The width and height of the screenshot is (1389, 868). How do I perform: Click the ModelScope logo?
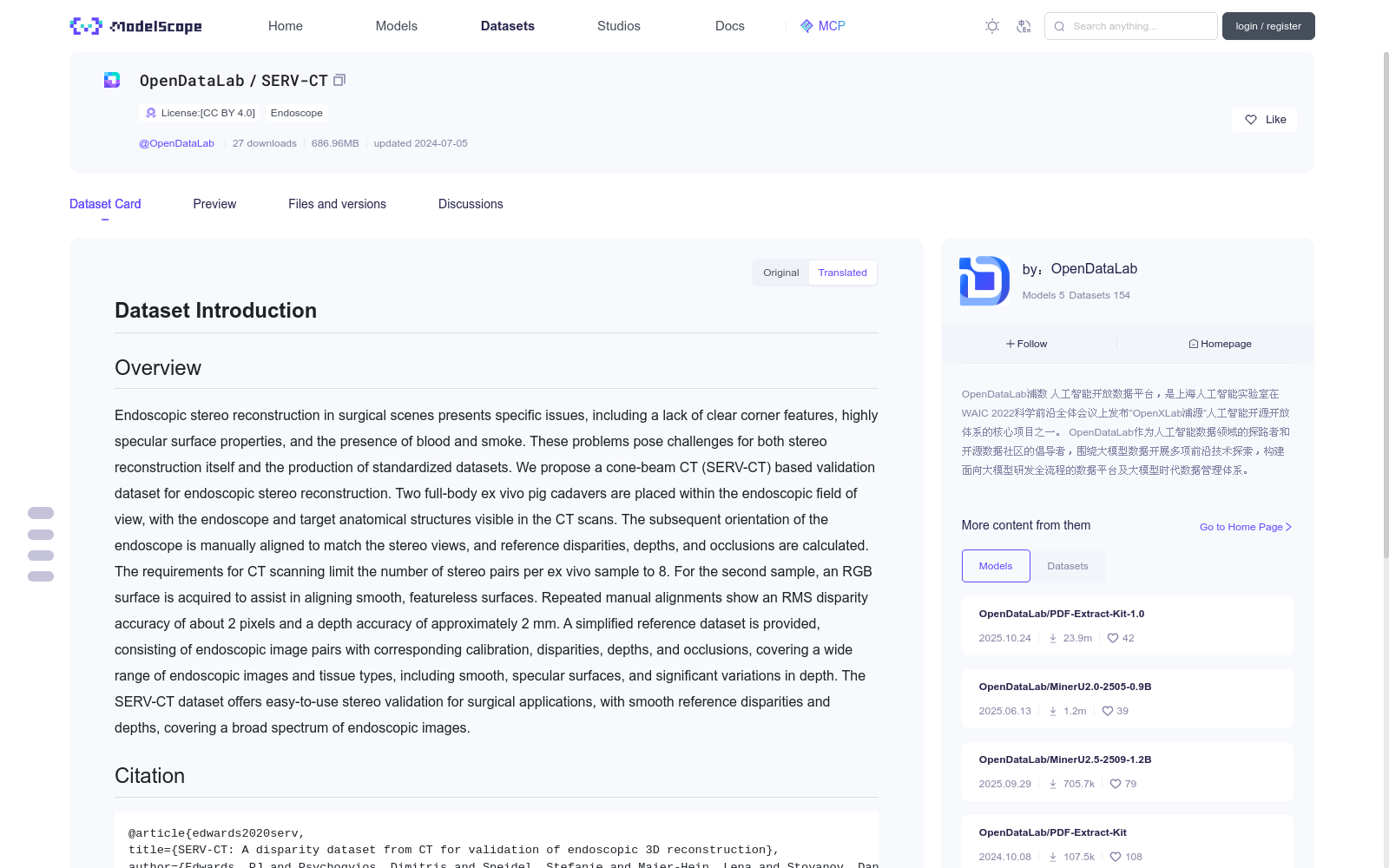click(x=136, y=26)
